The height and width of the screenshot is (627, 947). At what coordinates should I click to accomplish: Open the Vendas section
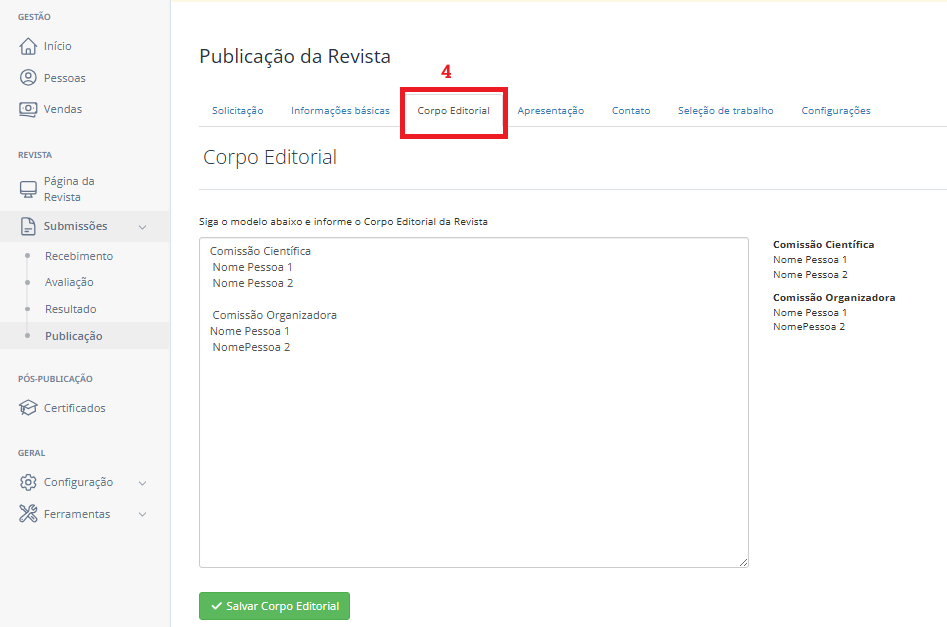[63, 109]
